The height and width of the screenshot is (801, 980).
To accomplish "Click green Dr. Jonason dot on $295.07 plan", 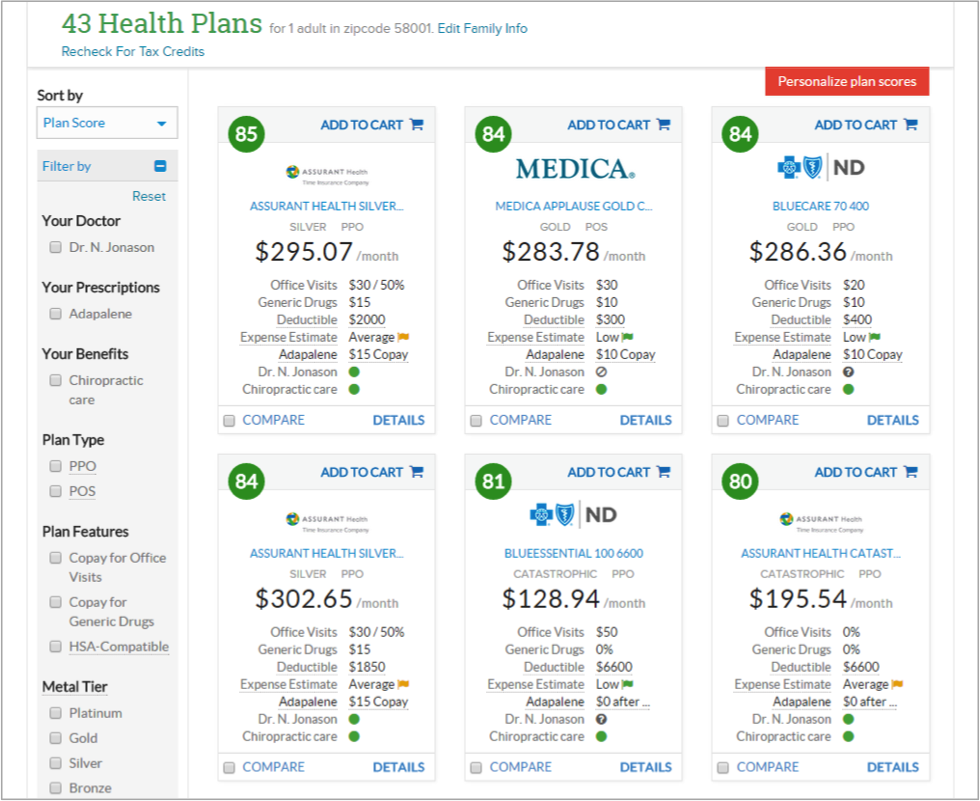I will (x=354, y=372).
